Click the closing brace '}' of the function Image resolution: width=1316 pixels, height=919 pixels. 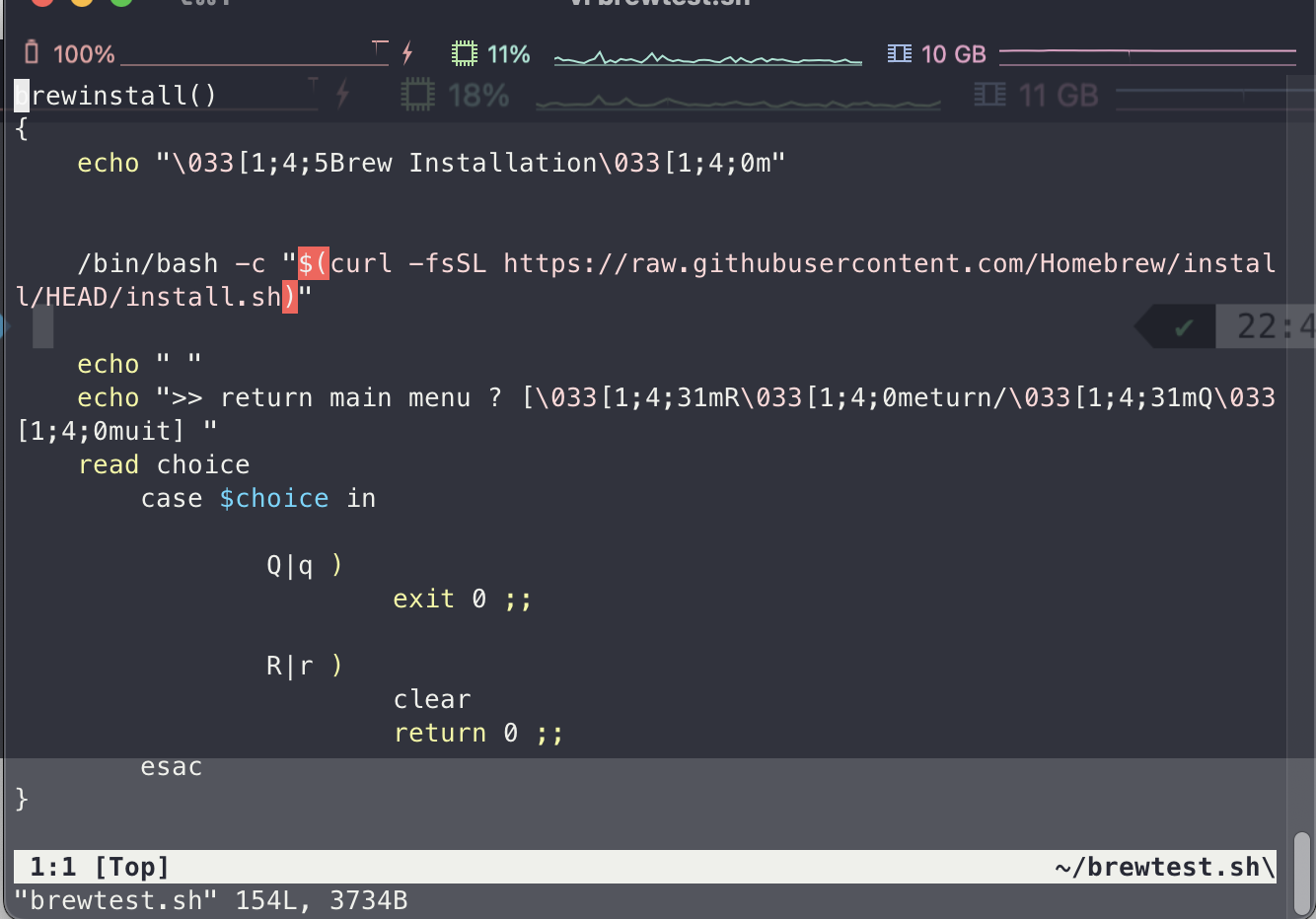click(x=22, y=800)
